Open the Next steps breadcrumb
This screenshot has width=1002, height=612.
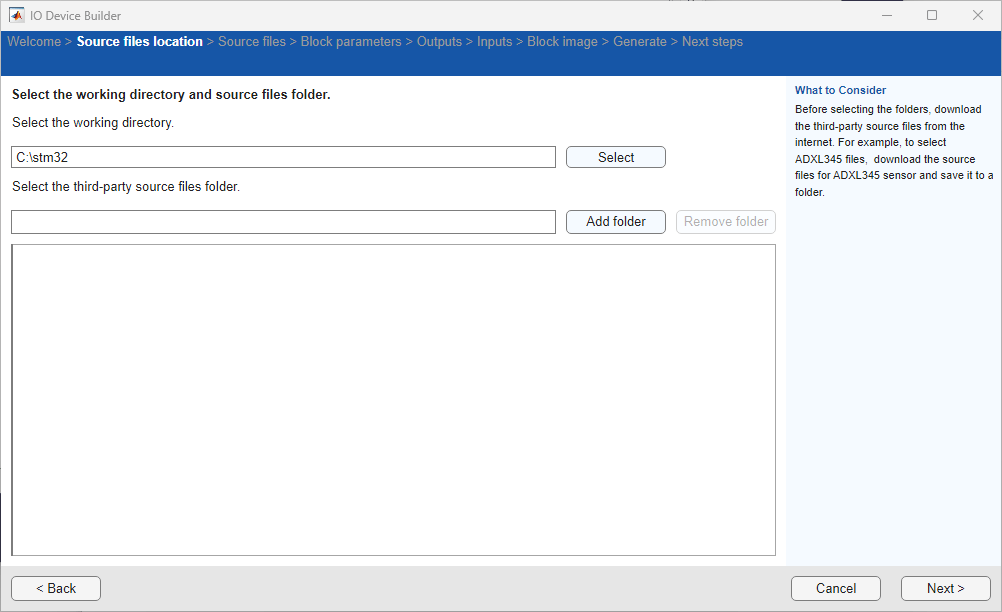[x=712, y=42]
